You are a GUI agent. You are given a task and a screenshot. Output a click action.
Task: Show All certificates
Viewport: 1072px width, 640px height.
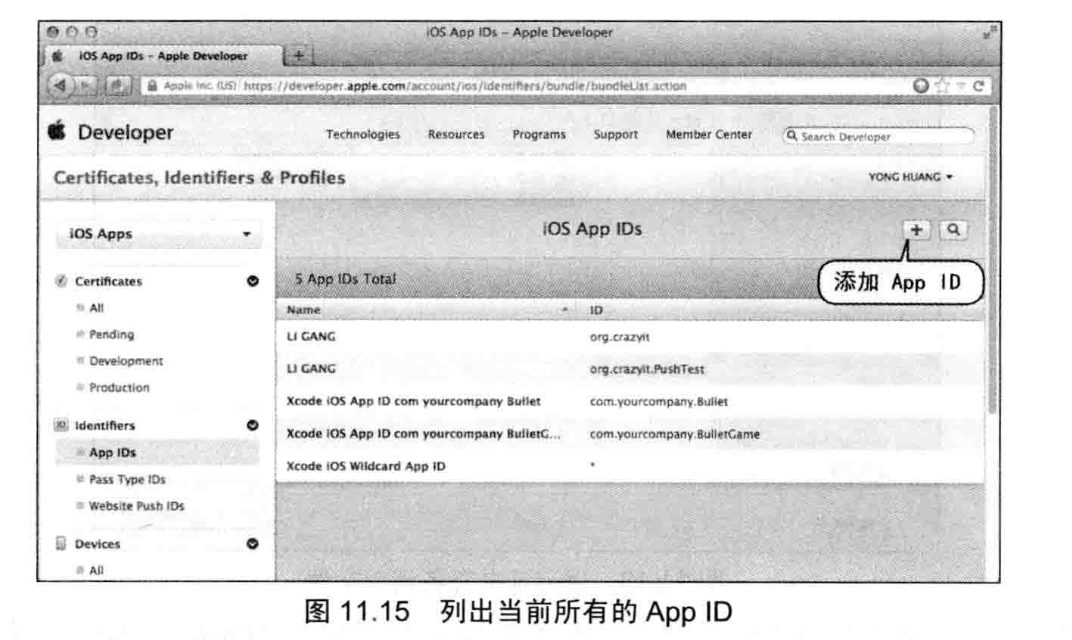(x=96, y=308)
